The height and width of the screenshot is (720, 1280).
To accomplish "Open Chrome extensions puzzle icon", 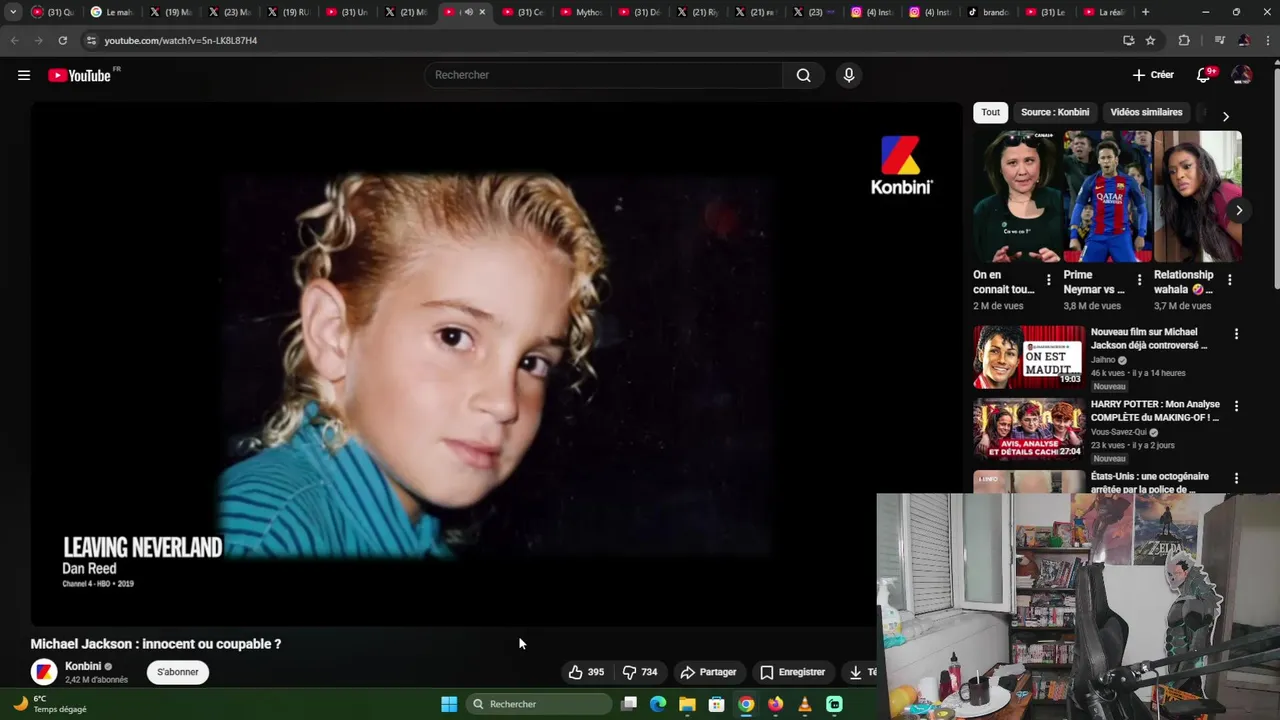I will (x=1184, y=40).
